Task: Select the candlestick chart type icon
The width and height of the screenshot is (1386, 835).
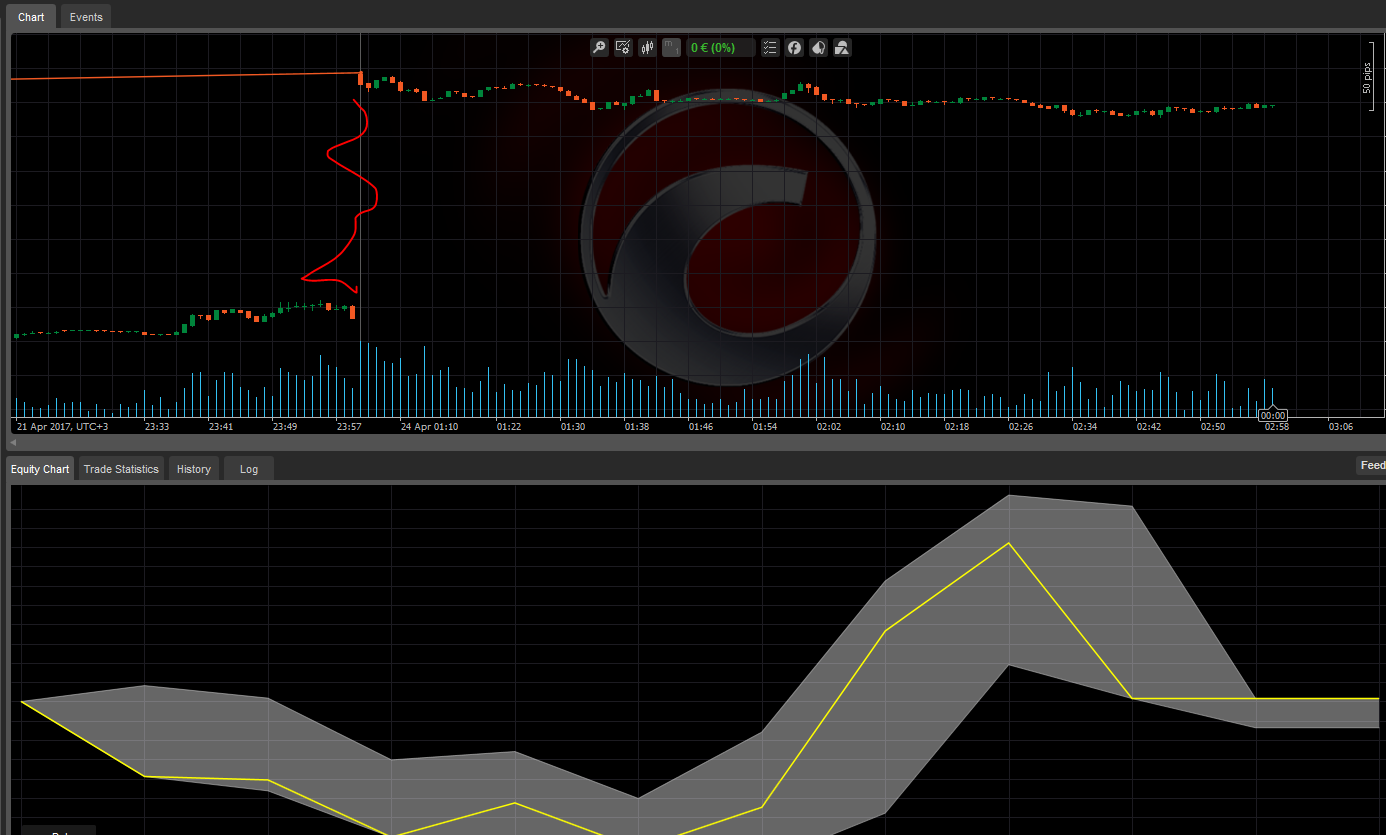Action: tap(647, 47)
